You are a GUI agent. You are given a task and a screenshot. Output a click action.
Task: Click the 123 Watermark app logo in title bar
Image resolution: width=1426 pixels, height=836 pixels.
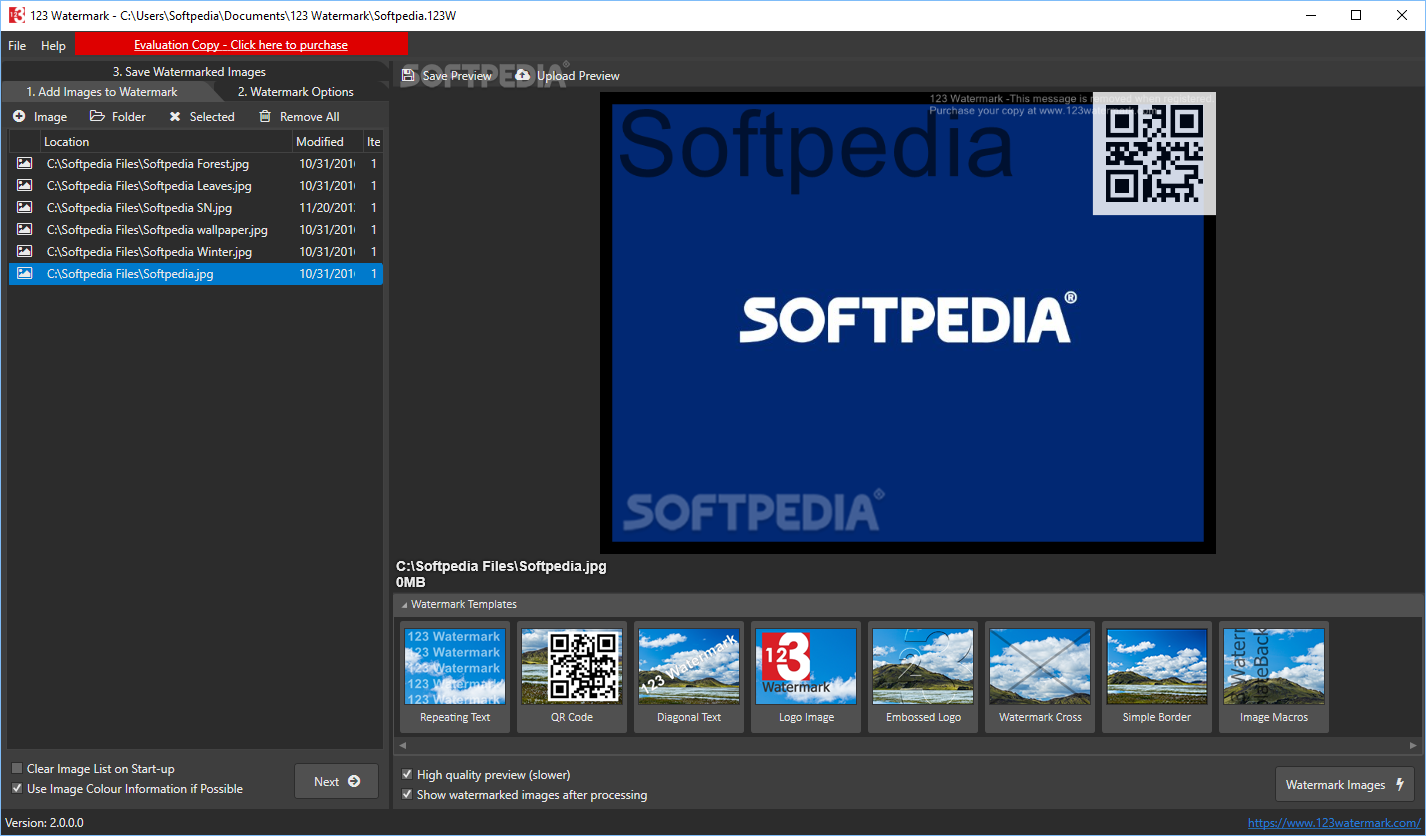16,15
